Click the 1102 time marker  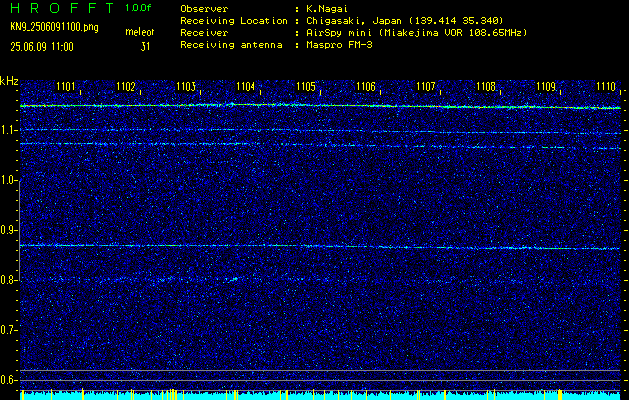pos(126,86)
